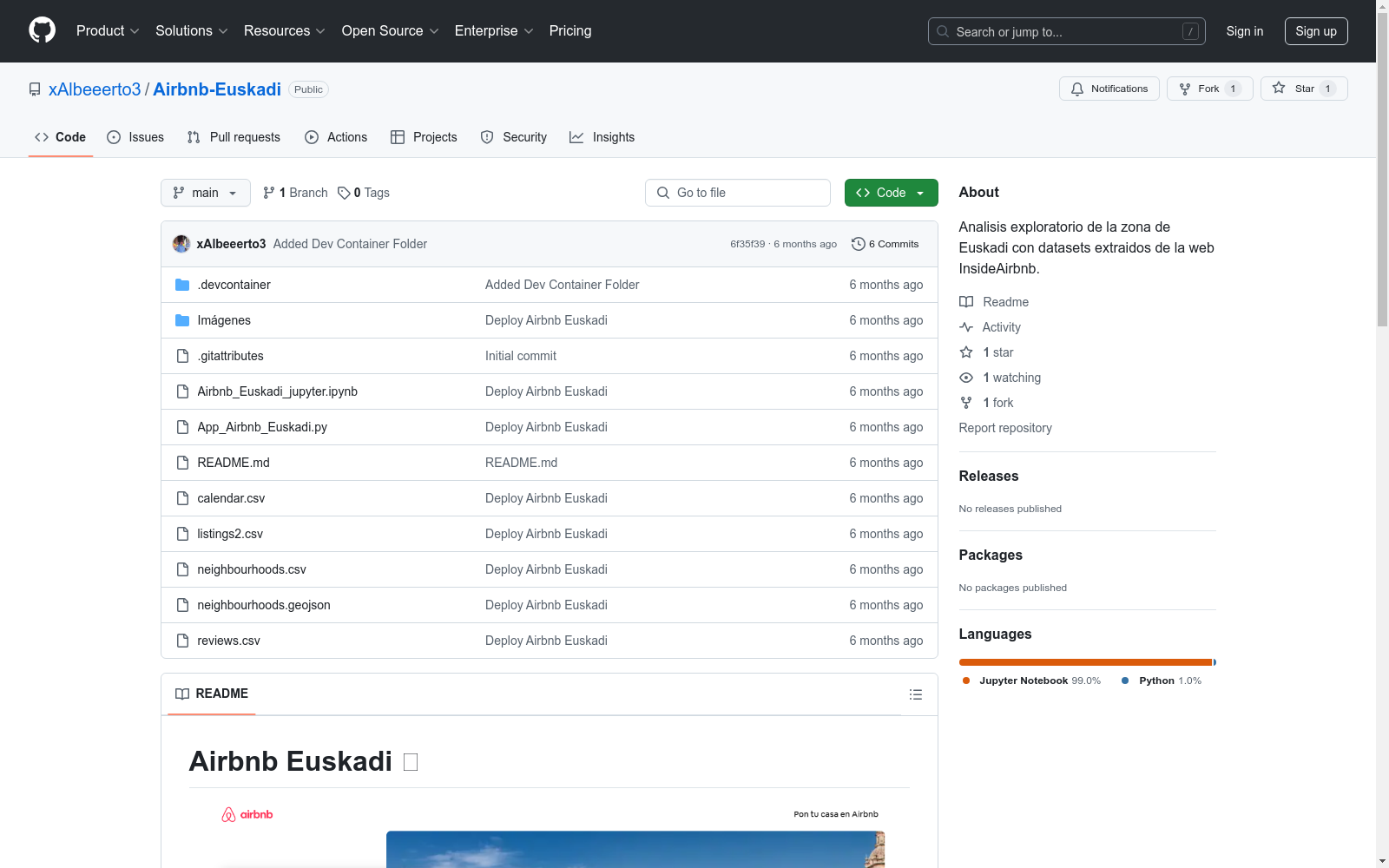Click the Go to file search field
Viewport: 1389px width, 868px height.
(738, 193)
